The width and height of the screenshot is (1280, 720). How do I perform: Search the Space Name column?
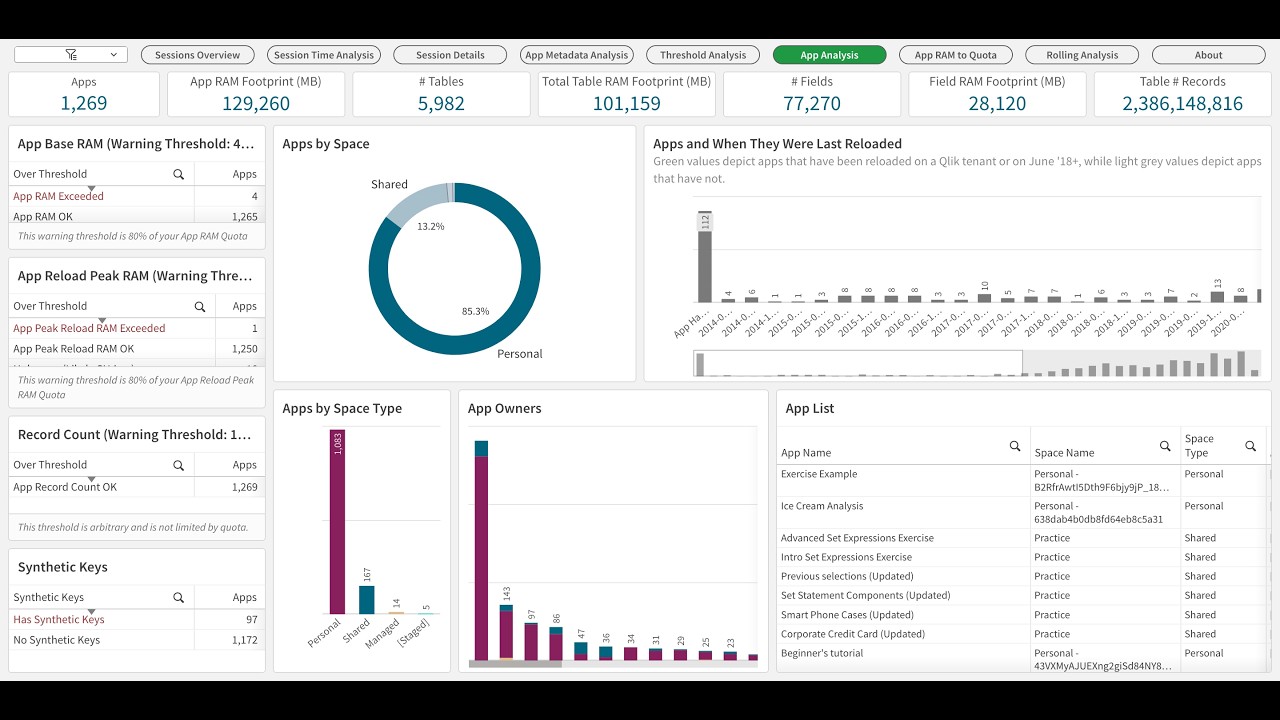point(1165,446)
